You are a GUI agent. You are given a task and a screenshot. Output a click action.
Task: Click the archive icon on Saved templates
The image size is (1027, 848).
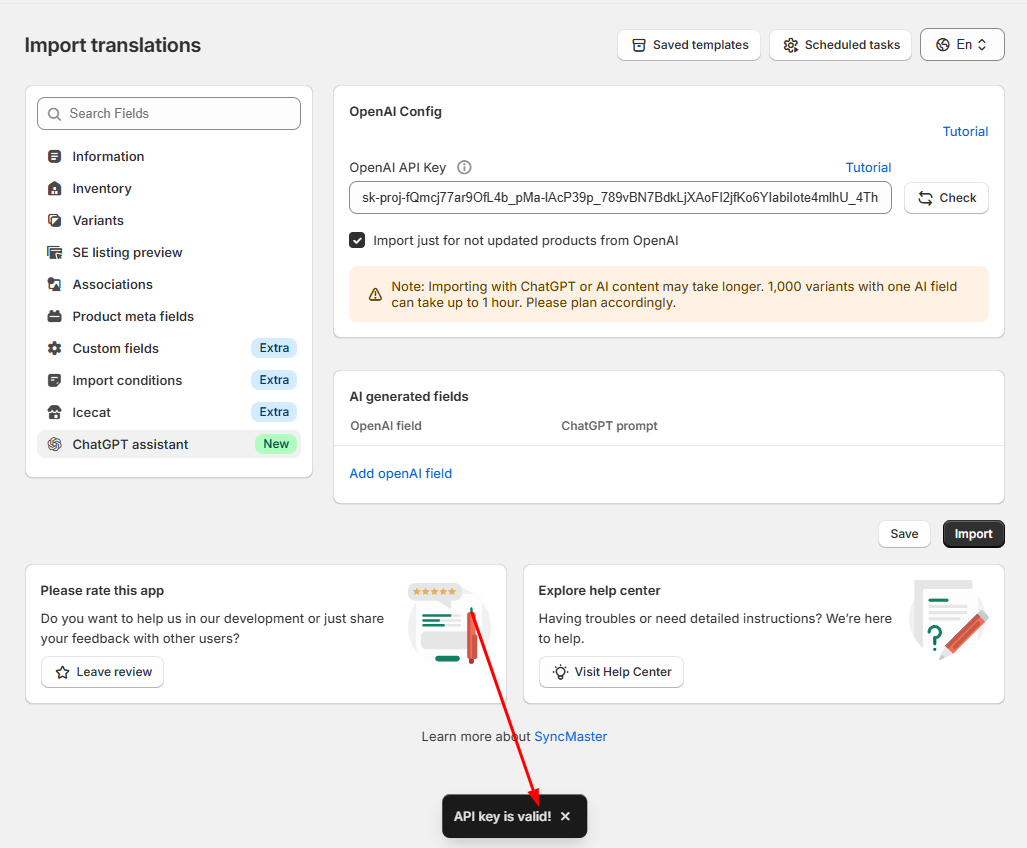coord(639,45)
